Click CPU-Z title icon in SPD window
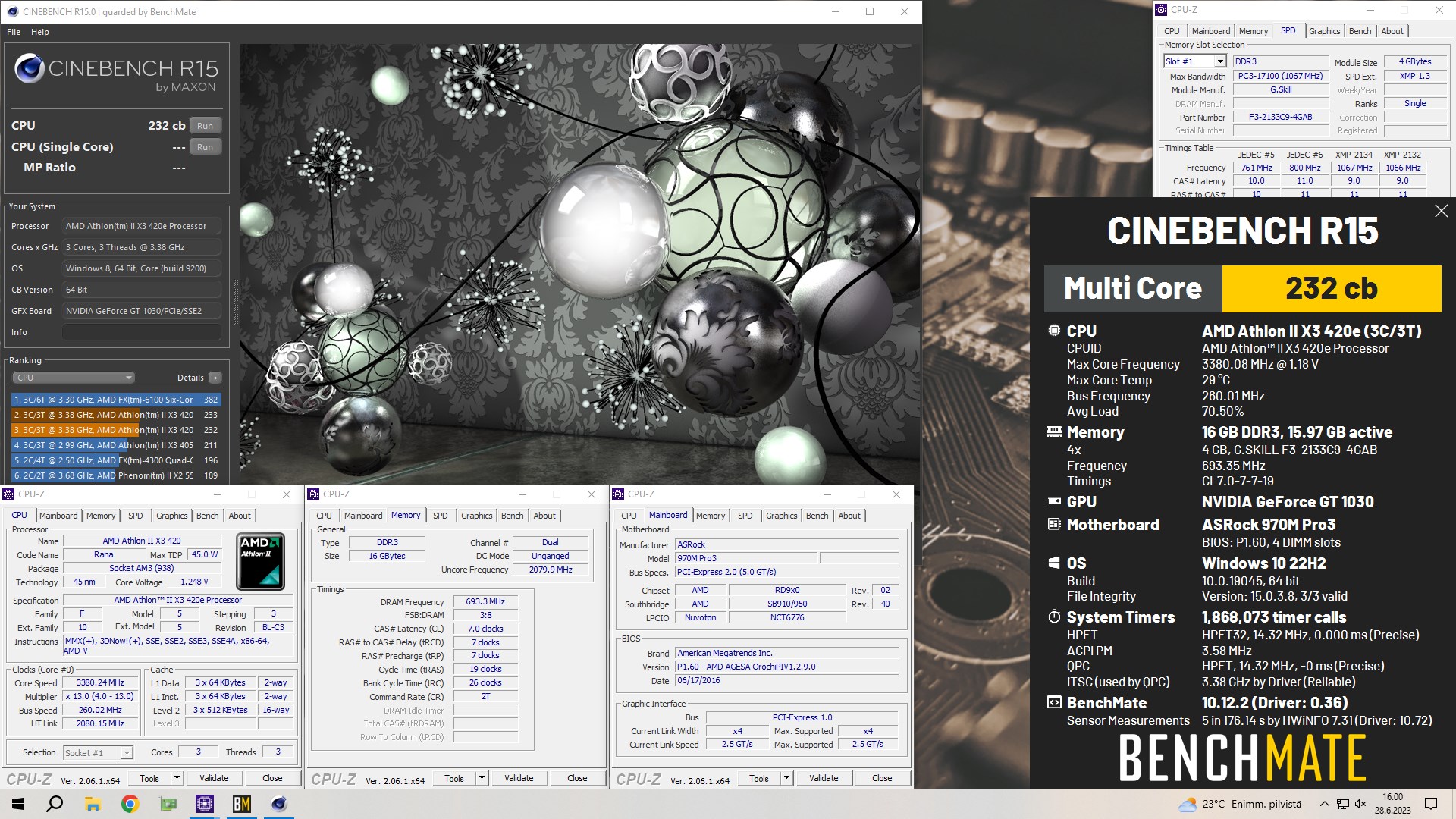This screenshot has width=1456, height=819. pyautogui.click(x=1161, y=10)
